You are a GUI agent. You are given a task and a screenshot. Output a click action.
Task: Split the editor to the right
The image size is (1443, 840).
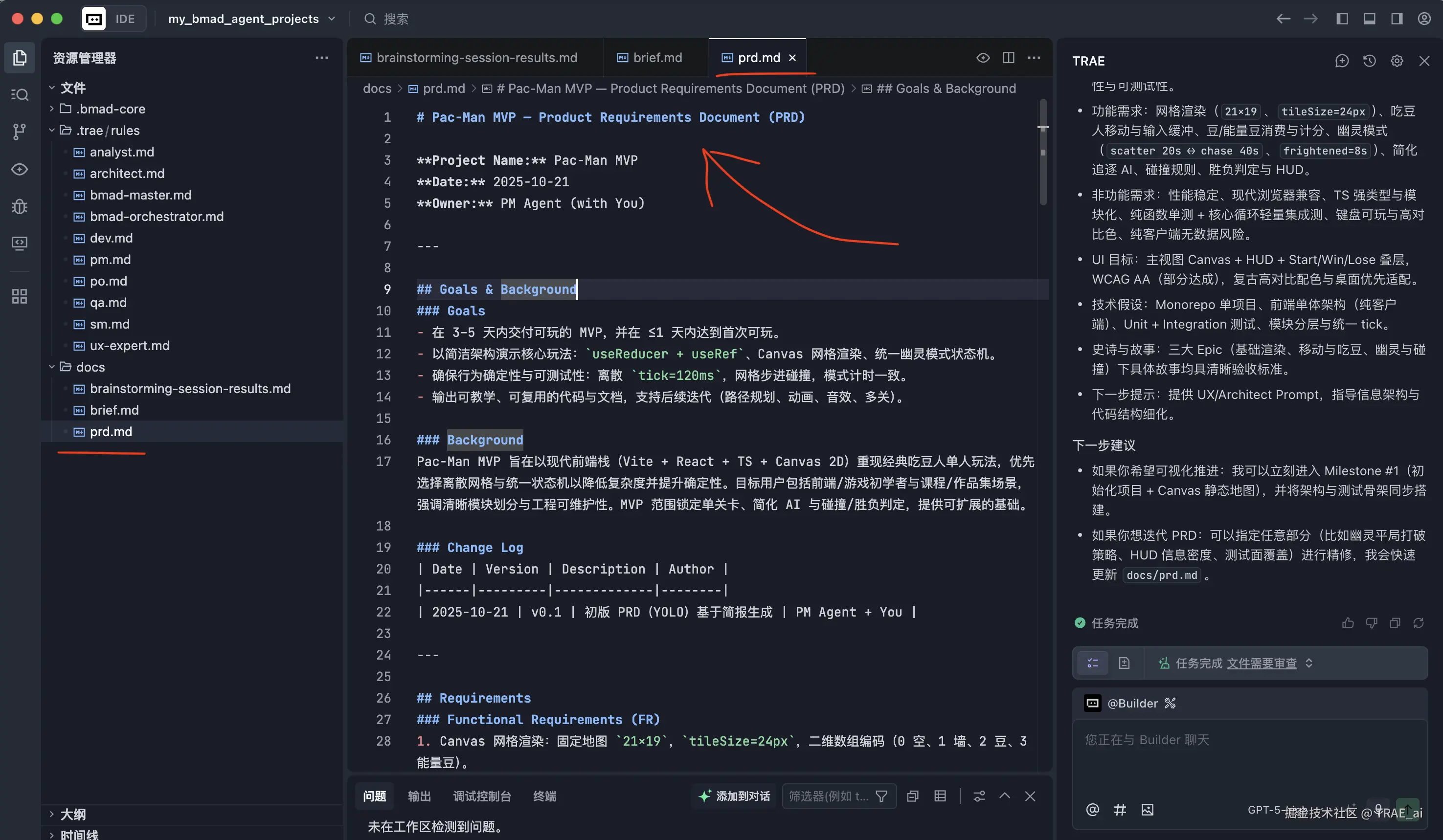(1008, 58)
